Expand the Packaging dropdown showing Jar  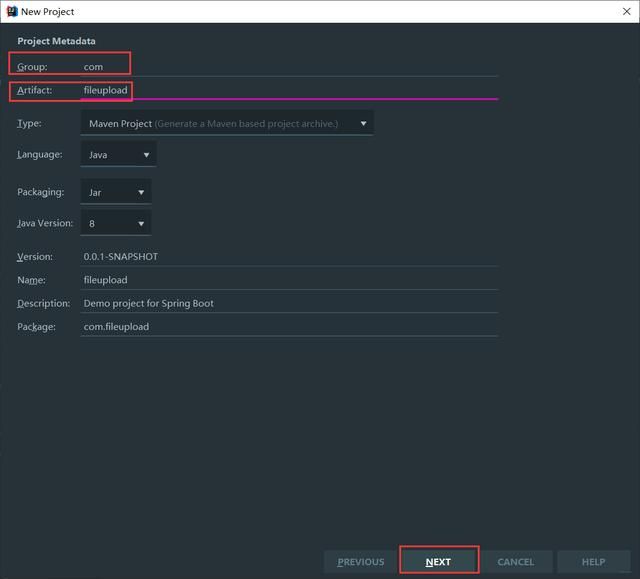point(116,192)
